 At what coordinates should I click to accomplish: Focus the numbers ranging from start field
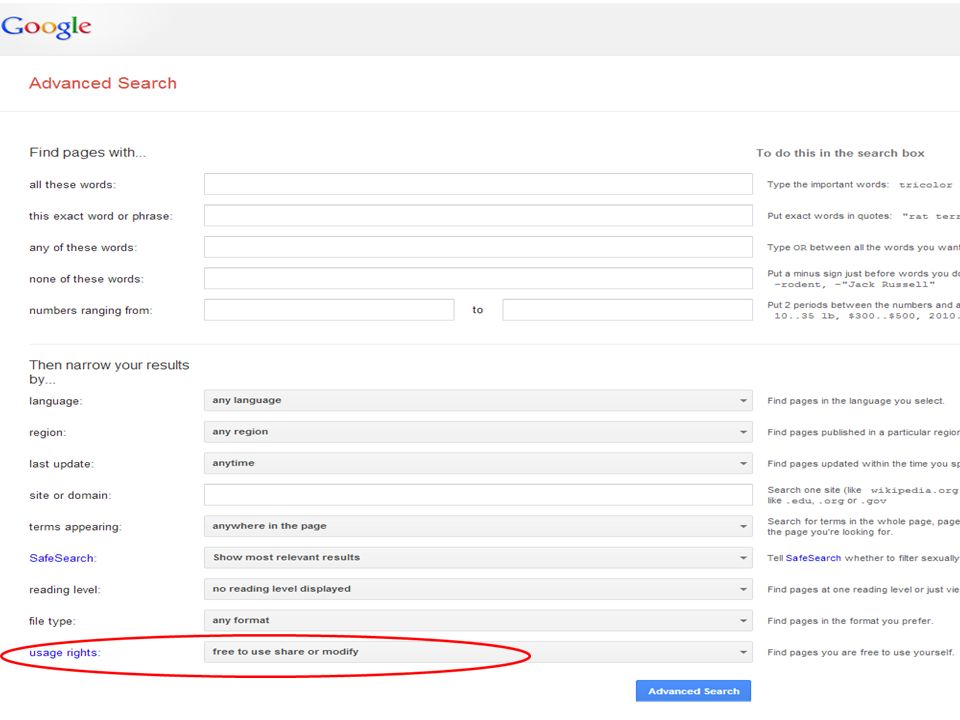point(329,310)
